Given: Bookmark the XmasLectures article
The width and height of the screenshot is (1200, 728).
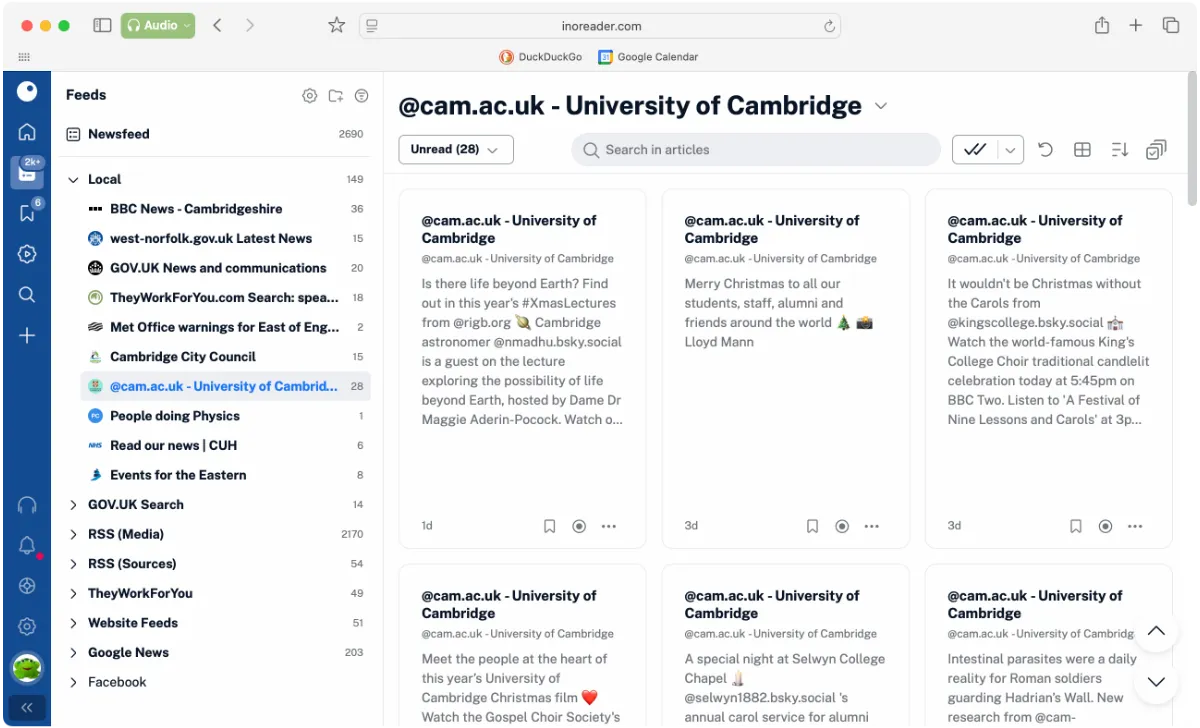Looking at the screenshot, I should point(549,525).
